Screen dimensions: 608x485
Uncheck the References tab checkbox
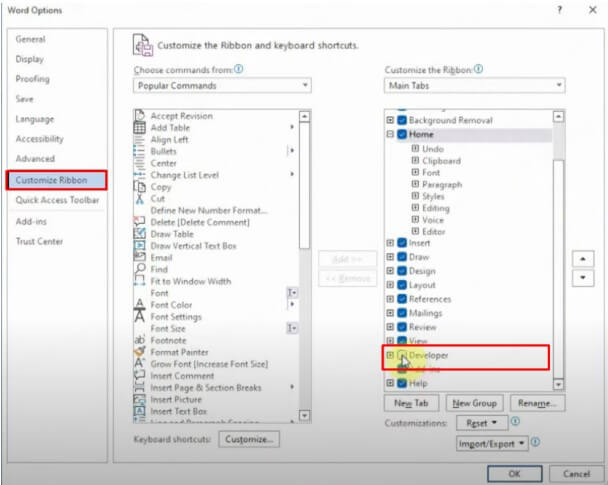[402, 299]
